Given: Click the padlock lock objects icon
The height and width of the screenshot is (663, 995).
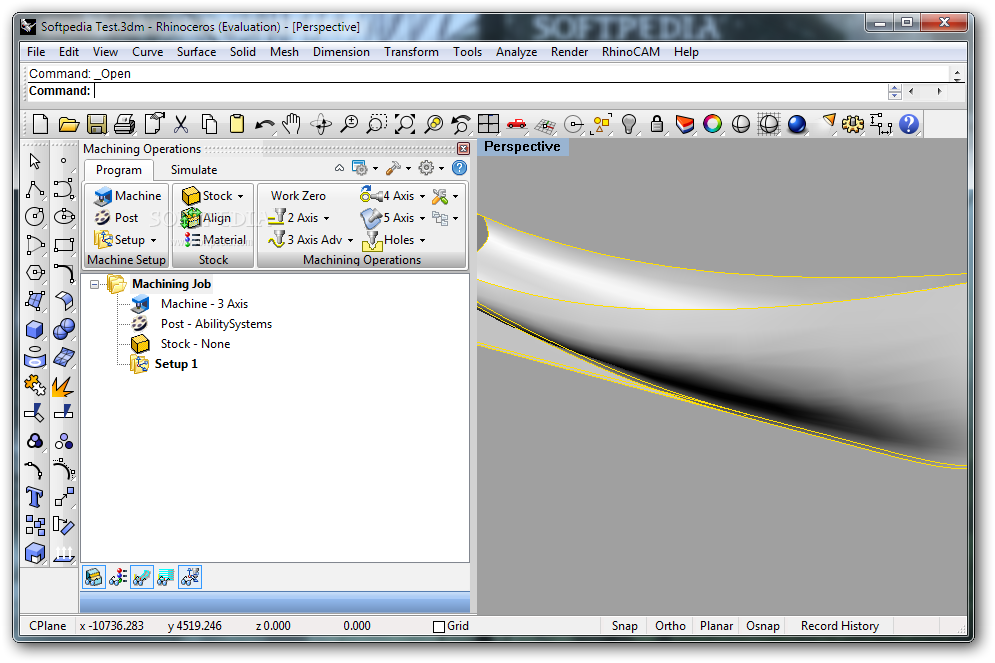Looking at the screenshot, I should 657,124.
